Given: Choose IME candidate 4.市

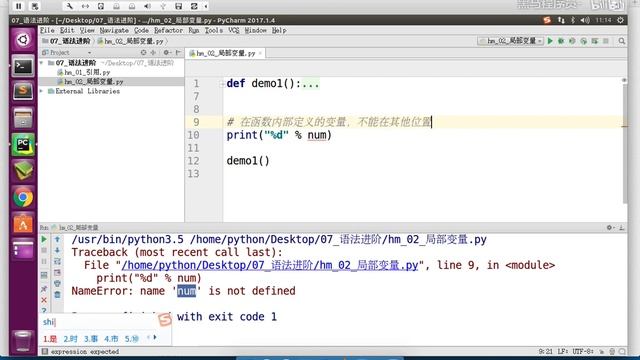Looking at the screenshot, I should point(111,339).
